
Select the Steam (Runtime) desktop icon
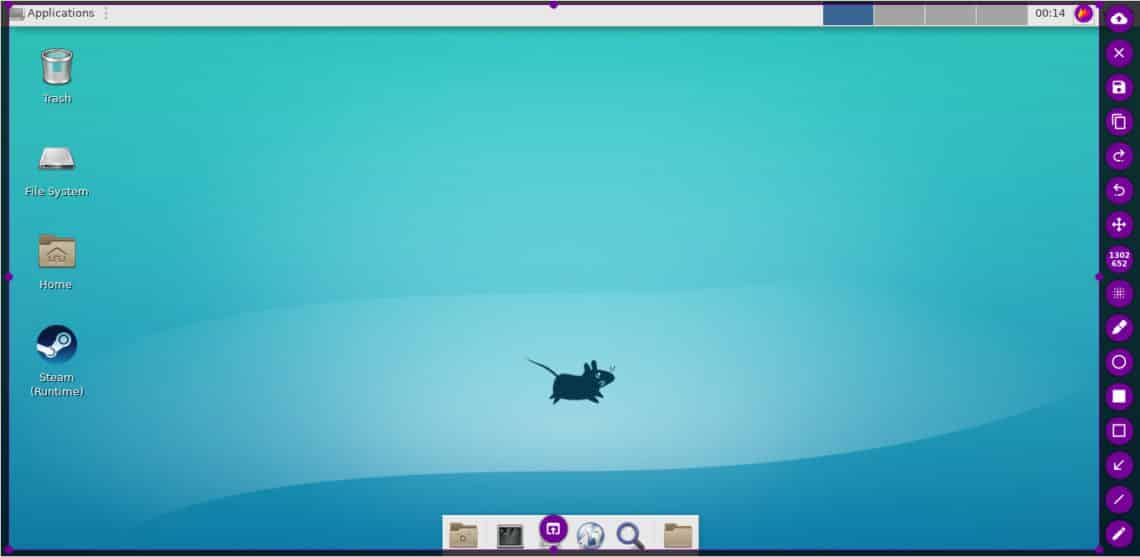pyautogui.click(x=57, y=361)
